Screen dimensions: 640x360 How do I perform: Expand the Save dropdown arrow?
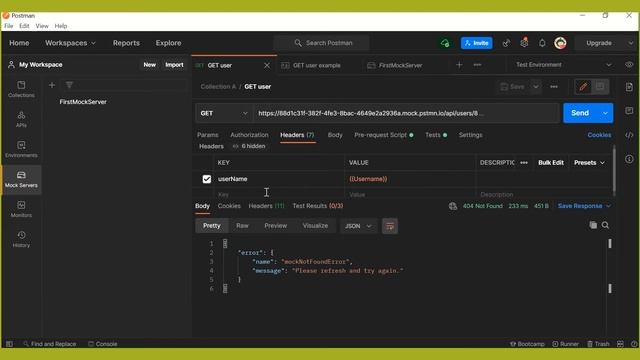point(536,87)
